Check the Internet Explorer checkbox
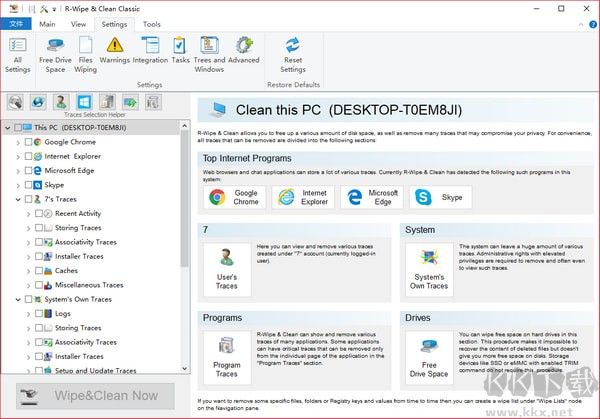The image size is (600, 419). 28,156
